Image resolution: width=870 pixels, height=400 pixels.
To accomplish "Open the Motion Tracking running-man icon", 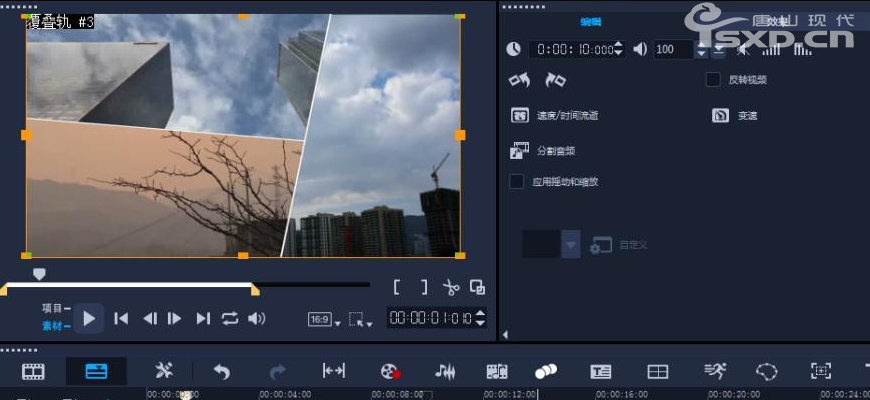I will pos(715,371).
